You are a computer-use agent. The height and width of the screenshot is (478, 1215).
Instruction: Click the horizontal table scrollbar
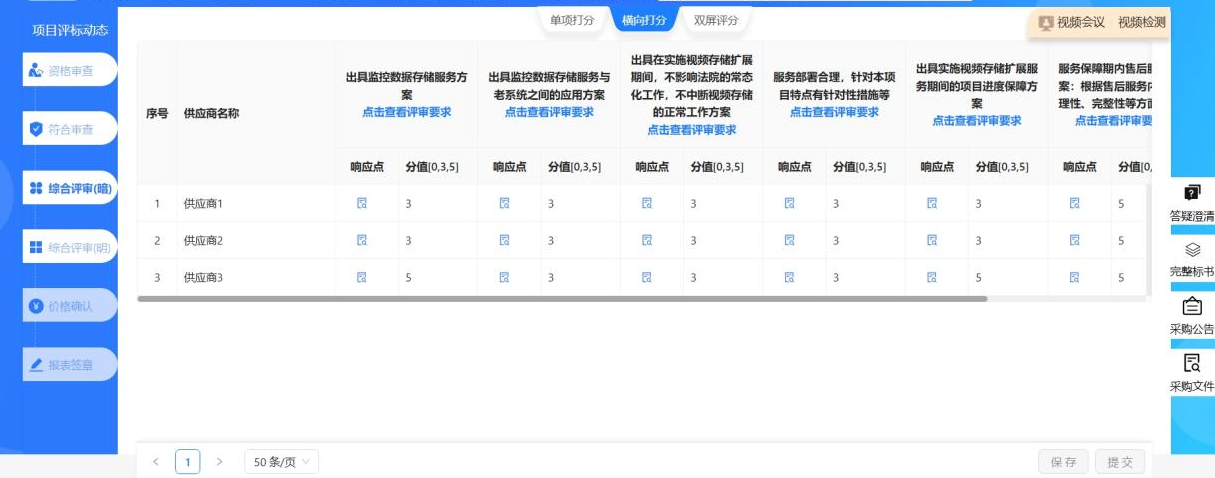[562, 299]
